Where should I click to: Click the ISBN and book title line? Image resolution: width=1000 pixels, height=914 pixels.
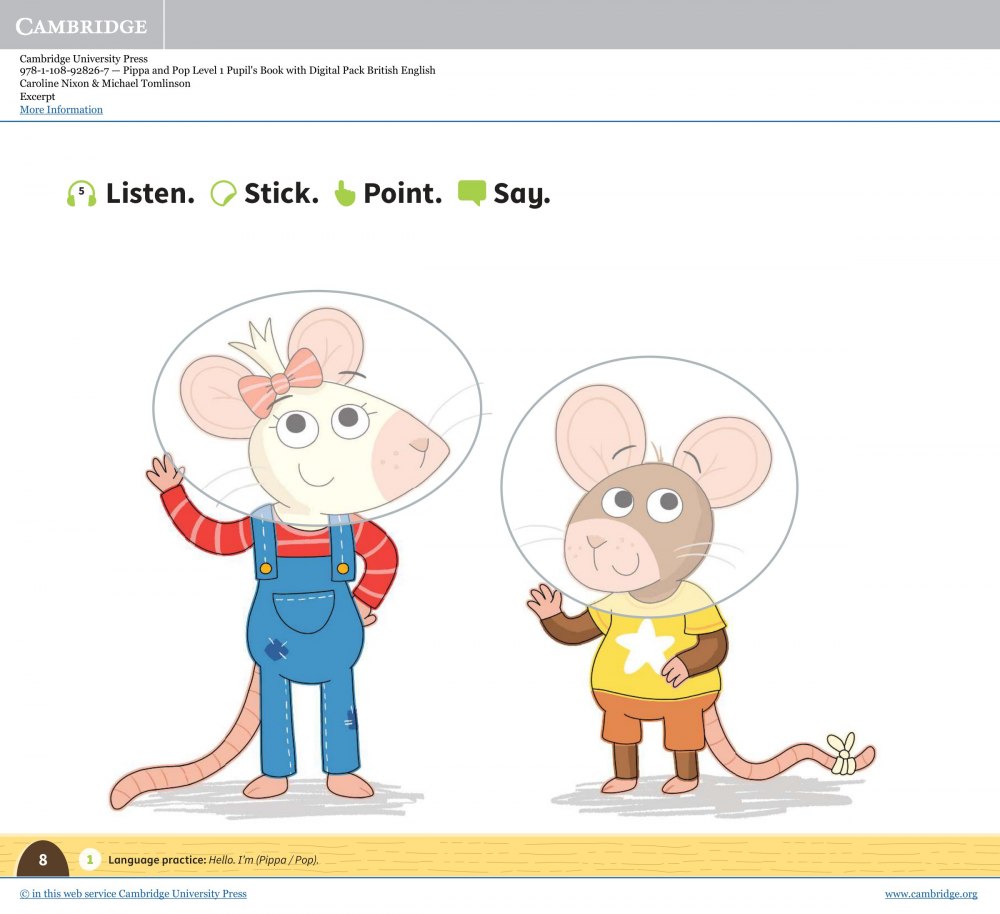point(227,71)
